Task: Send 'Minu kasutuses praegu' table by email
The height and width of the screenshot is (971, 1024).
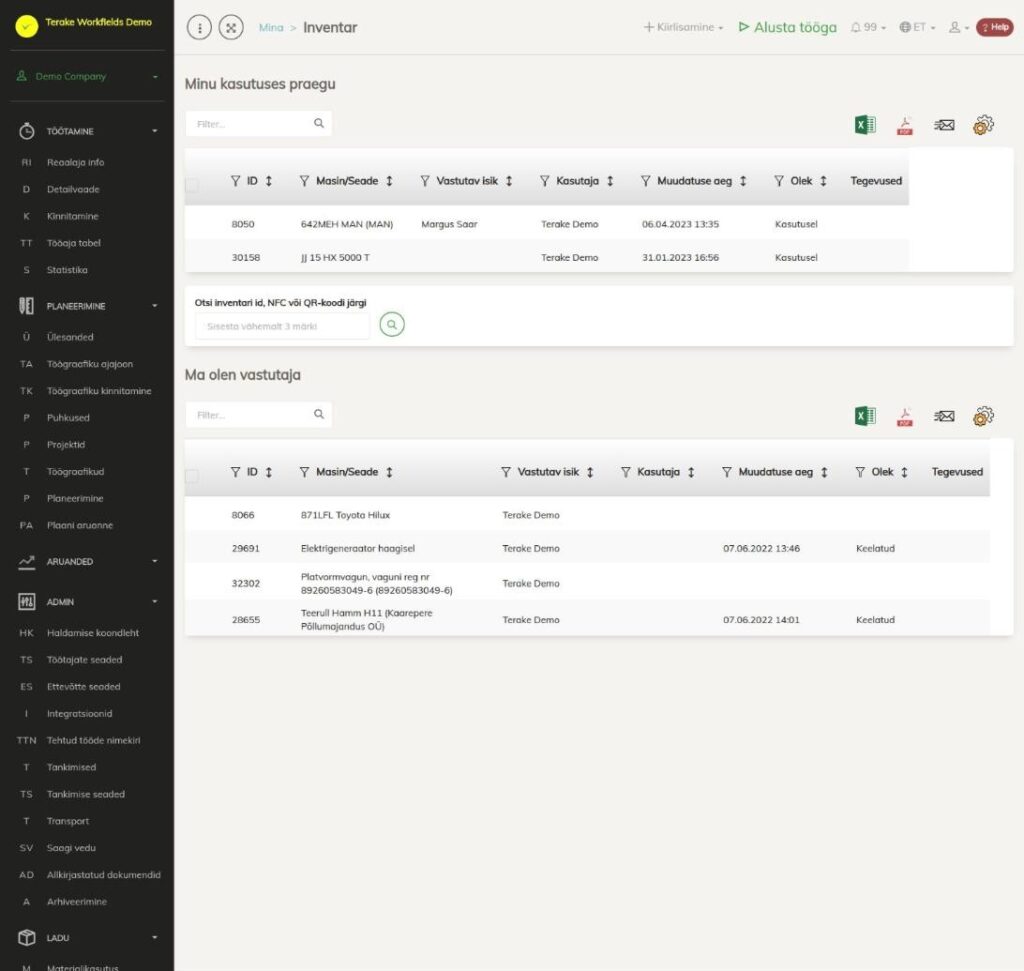Action: tap(944, 125)
